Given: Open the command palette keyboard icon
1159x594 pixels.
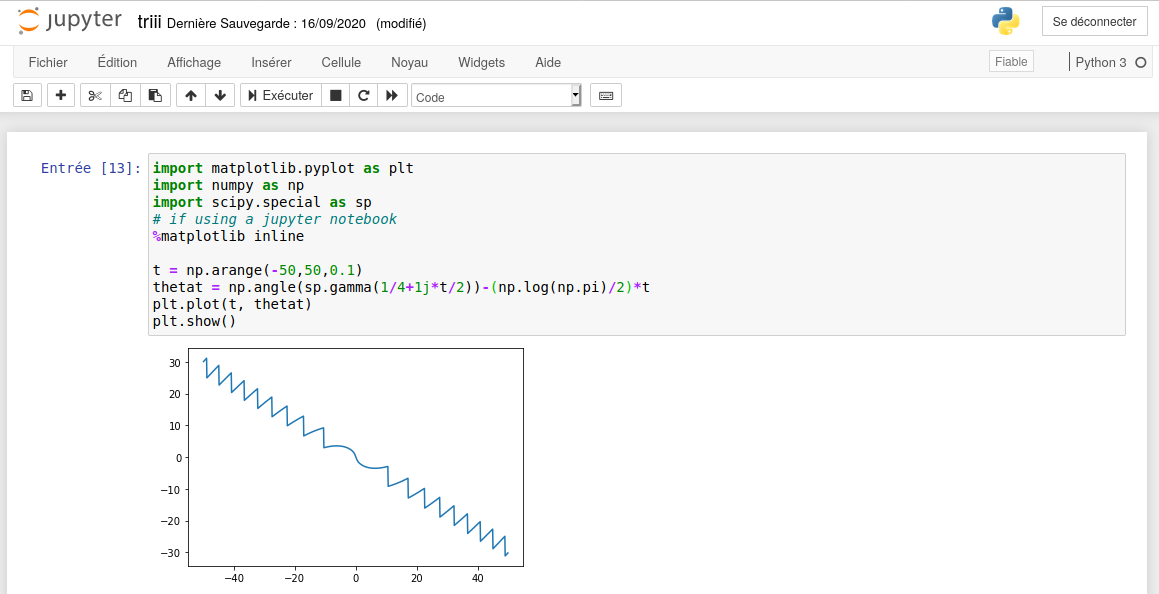Looking at the screenshot, I should [605, 96].
